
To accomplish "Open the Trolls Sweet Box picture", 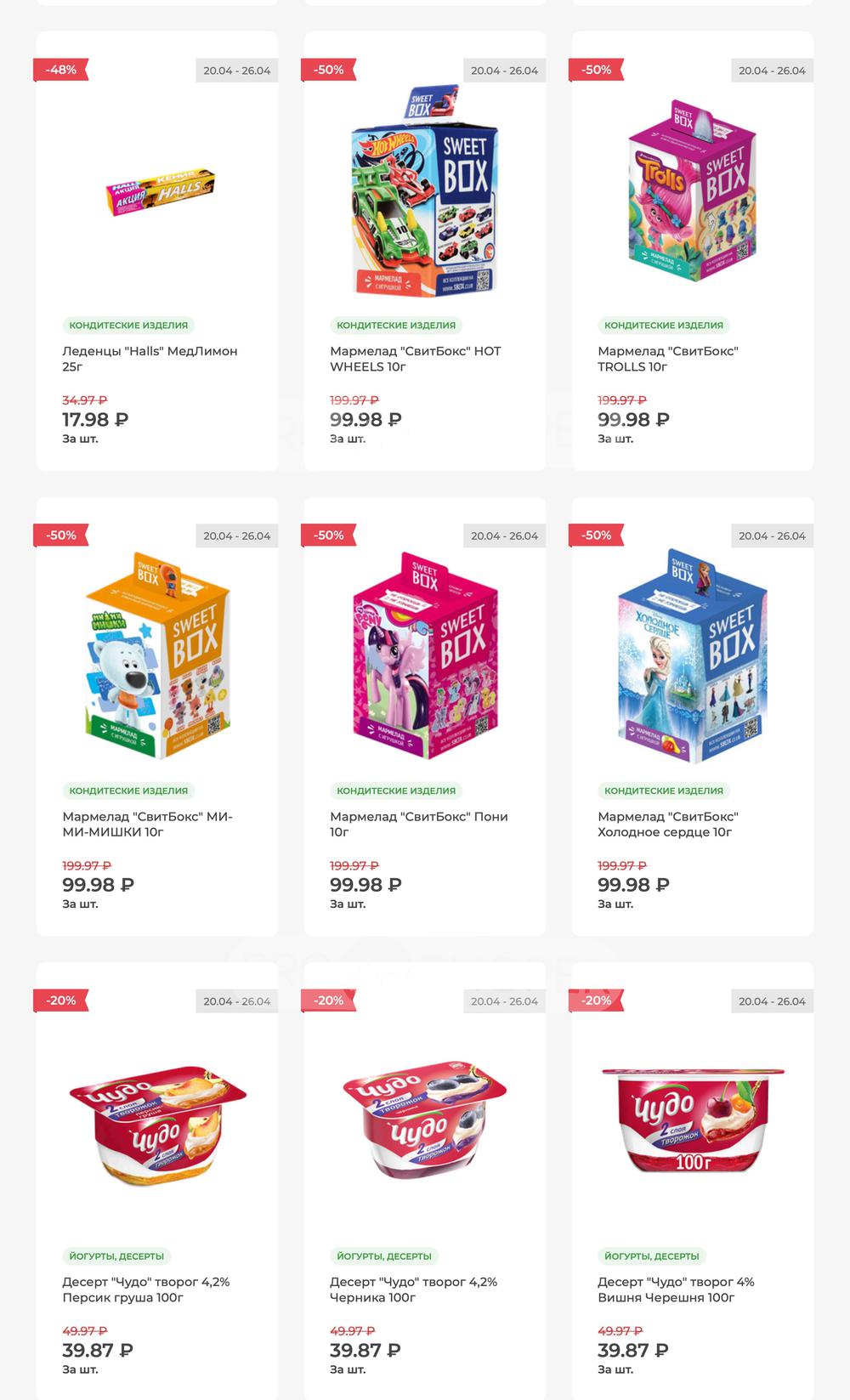I will click(692, 191).
